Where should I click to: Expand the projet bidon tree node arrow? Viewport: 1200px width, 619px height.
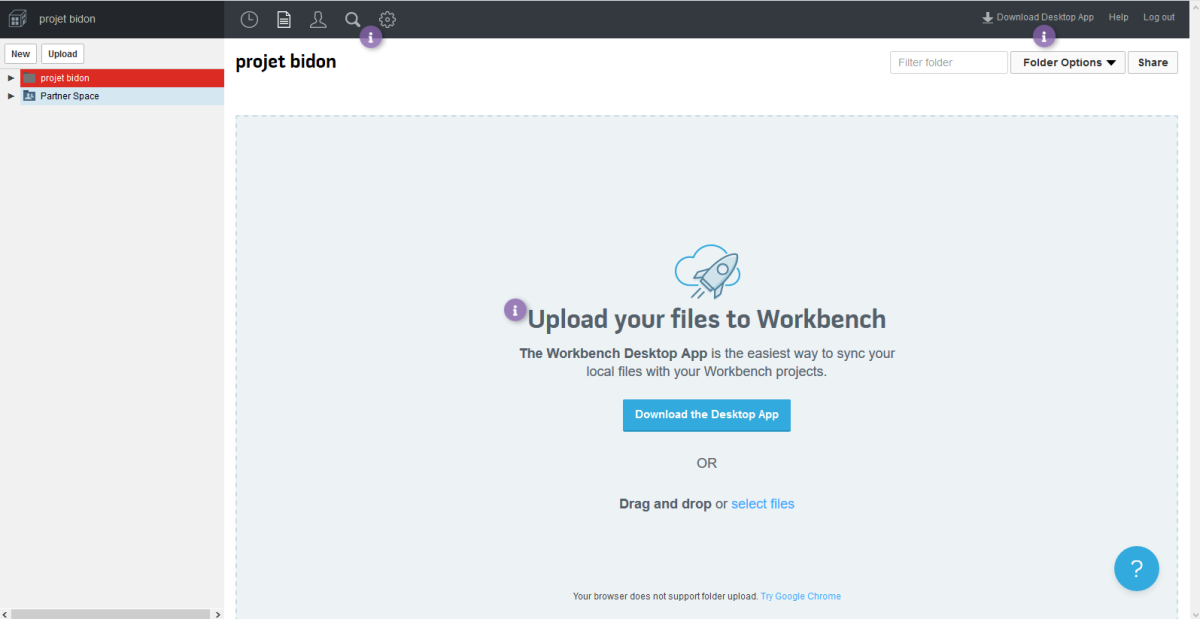pos(11,78)
